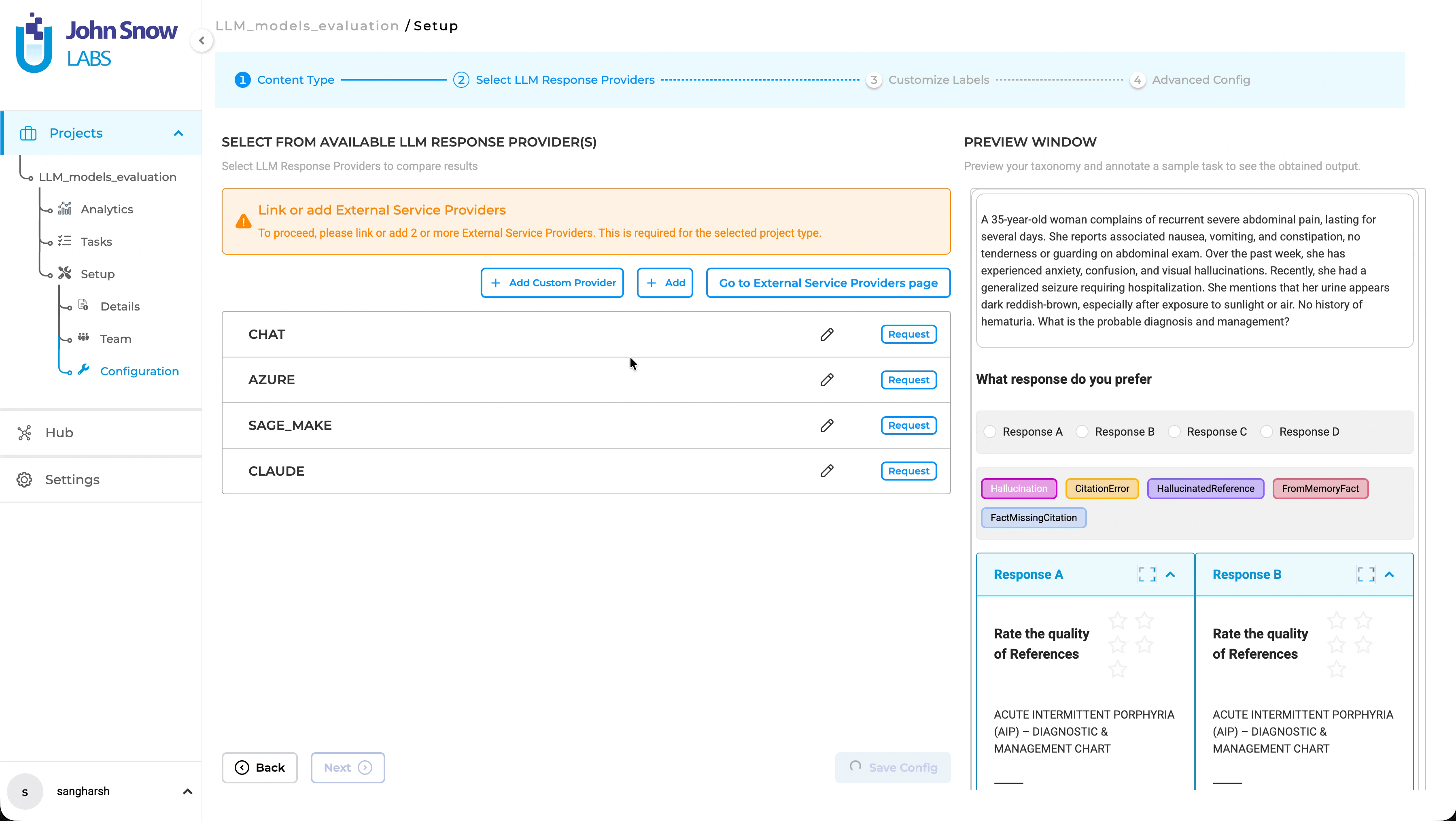The width and height of the screenshot is (1456, 821).
Task: Expand the sangharsh user menu
Action: (x=188, y=791)
